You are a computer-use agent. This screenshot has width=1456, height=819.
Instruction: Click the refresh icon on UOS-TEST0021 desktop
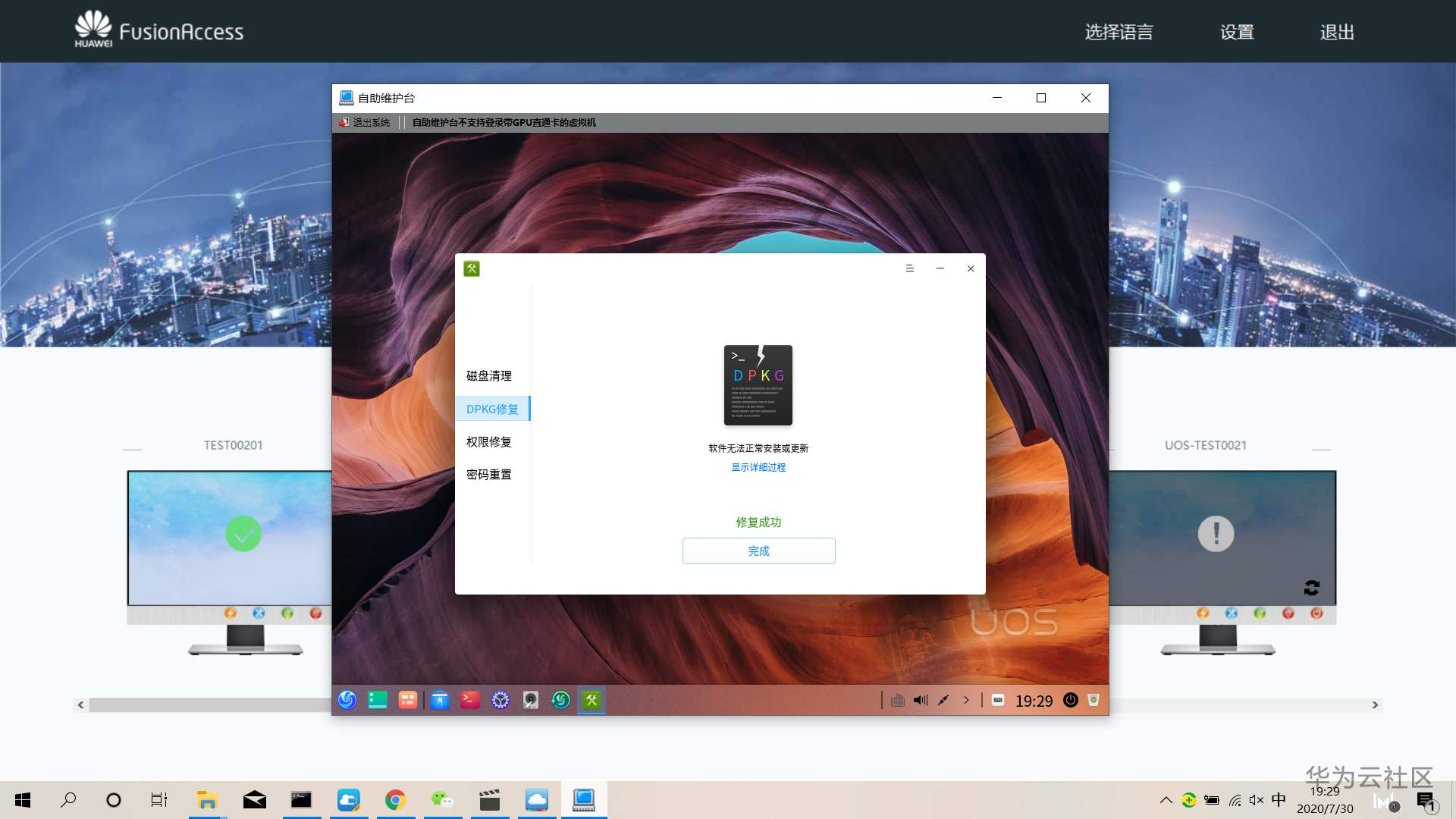tap(1312, 588)
